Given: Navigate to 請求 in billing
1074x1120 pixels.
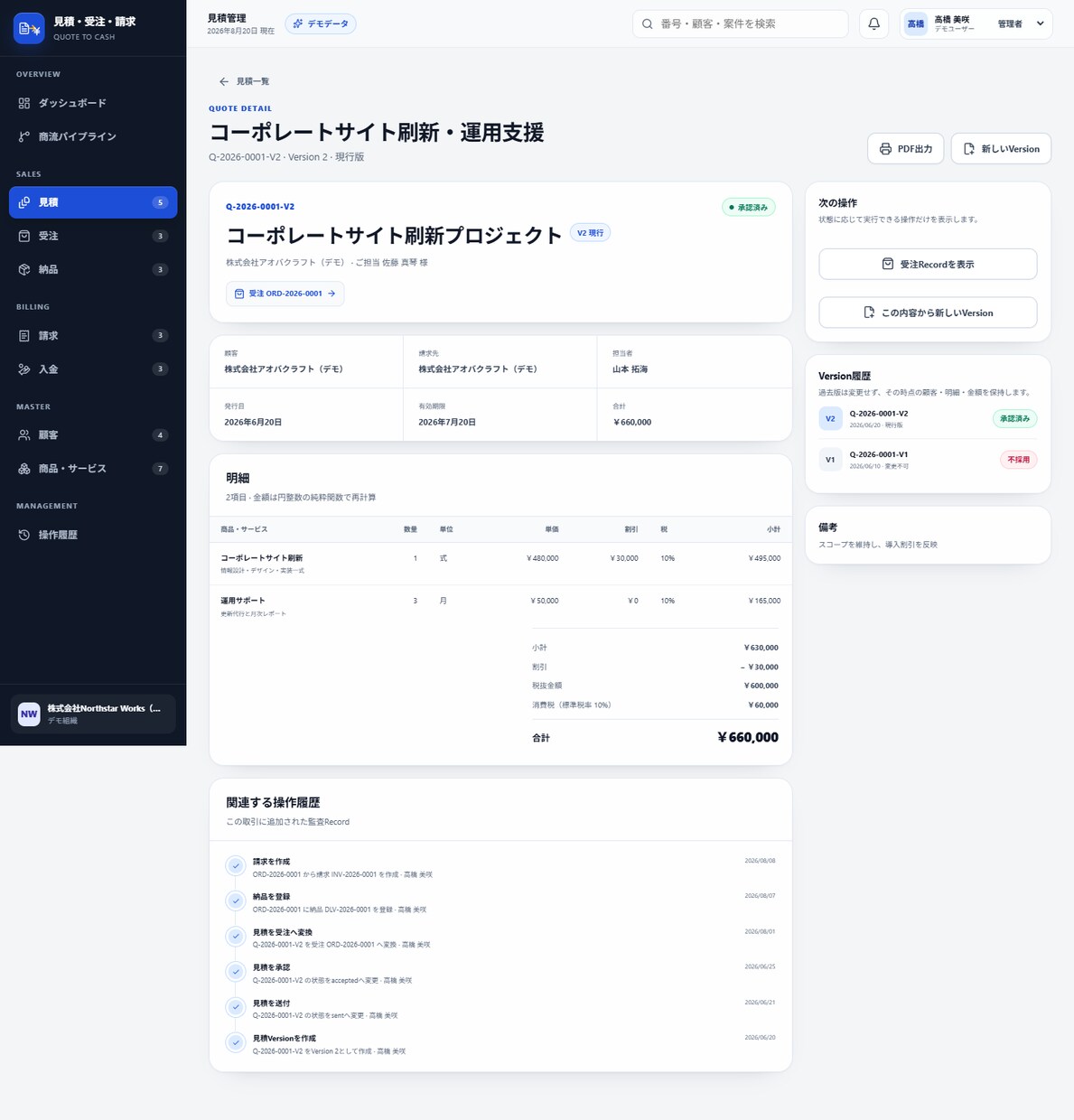Looking at the screenshot, I should coord(93,335).
